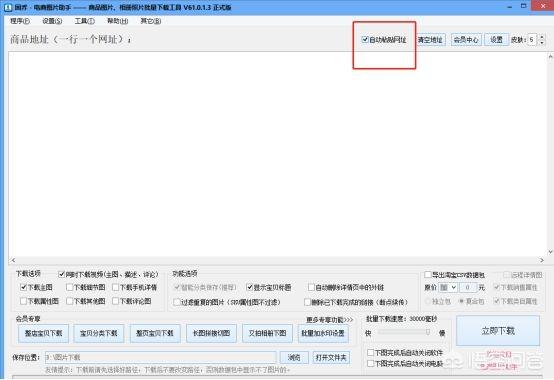The width and height of the screenshot is (554, 380).
Task: Open the 原价 dropdown box
Action: 448,287
